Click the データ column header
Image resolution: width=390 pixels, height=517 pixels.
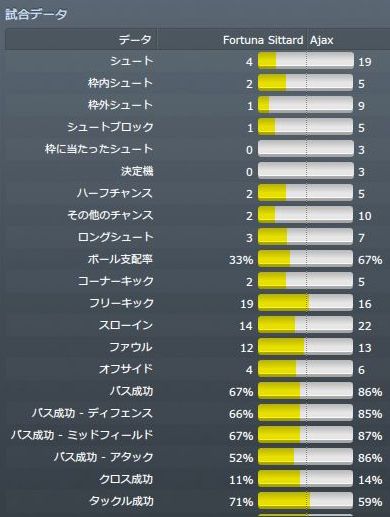click(x=135, y=40)
